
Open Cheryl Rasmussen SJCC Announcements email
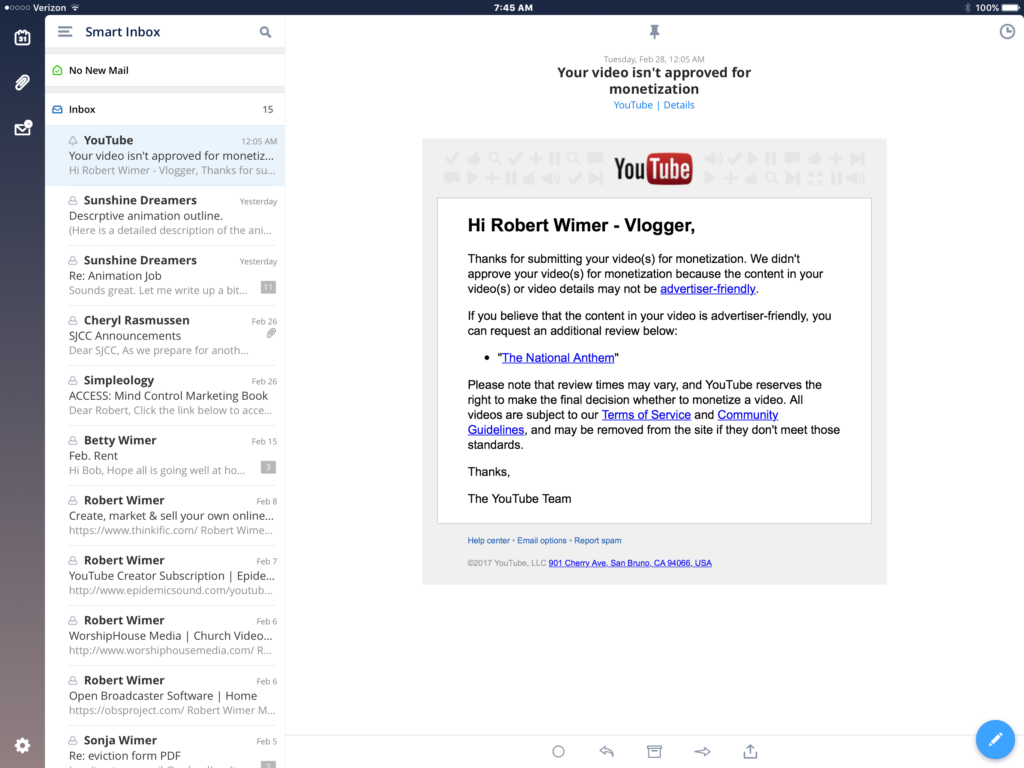[x=165, y=336]
